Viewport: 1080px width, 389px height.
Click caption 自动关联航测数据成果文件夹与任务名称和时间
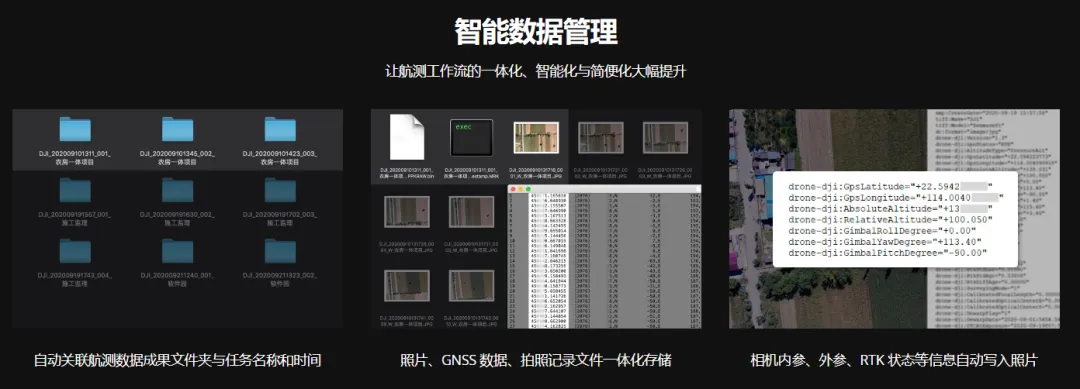tap(178, 360)
